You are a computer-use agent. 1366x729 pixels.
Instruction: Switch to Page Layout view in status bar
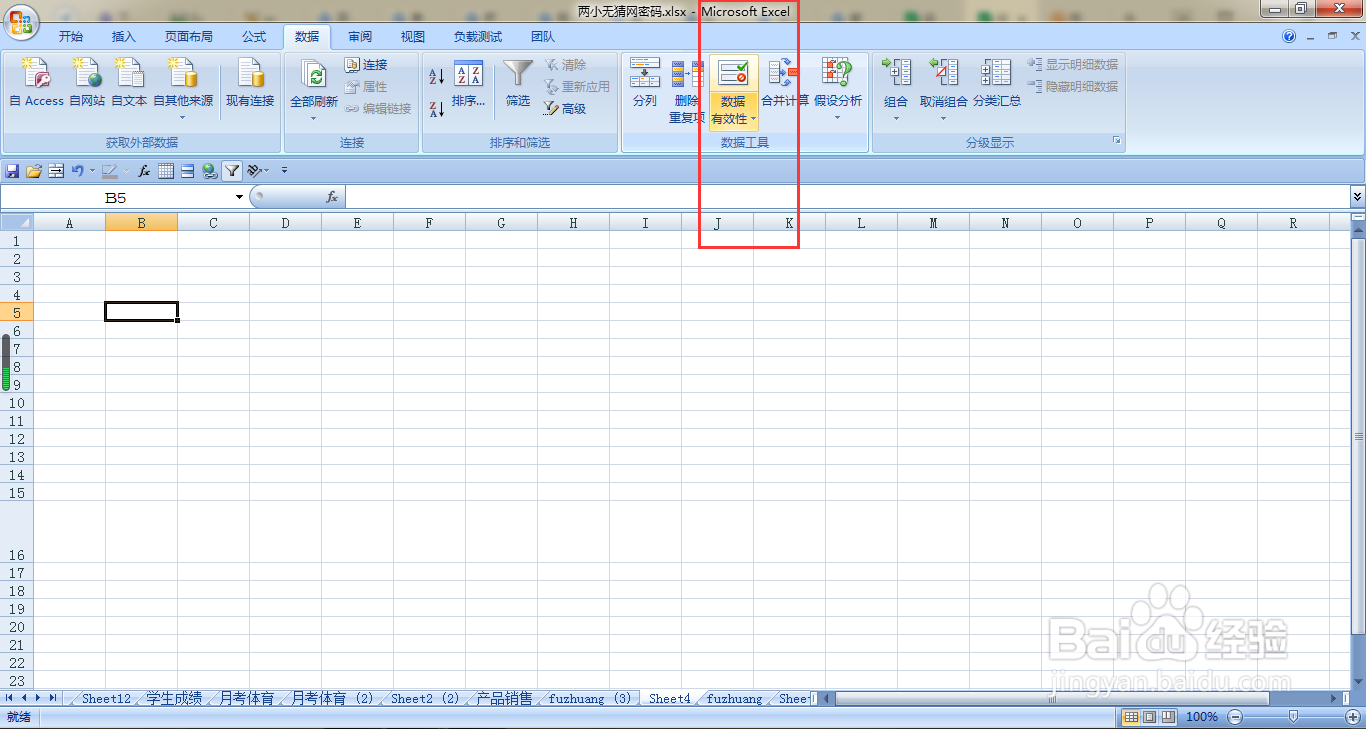(1149, 717)
